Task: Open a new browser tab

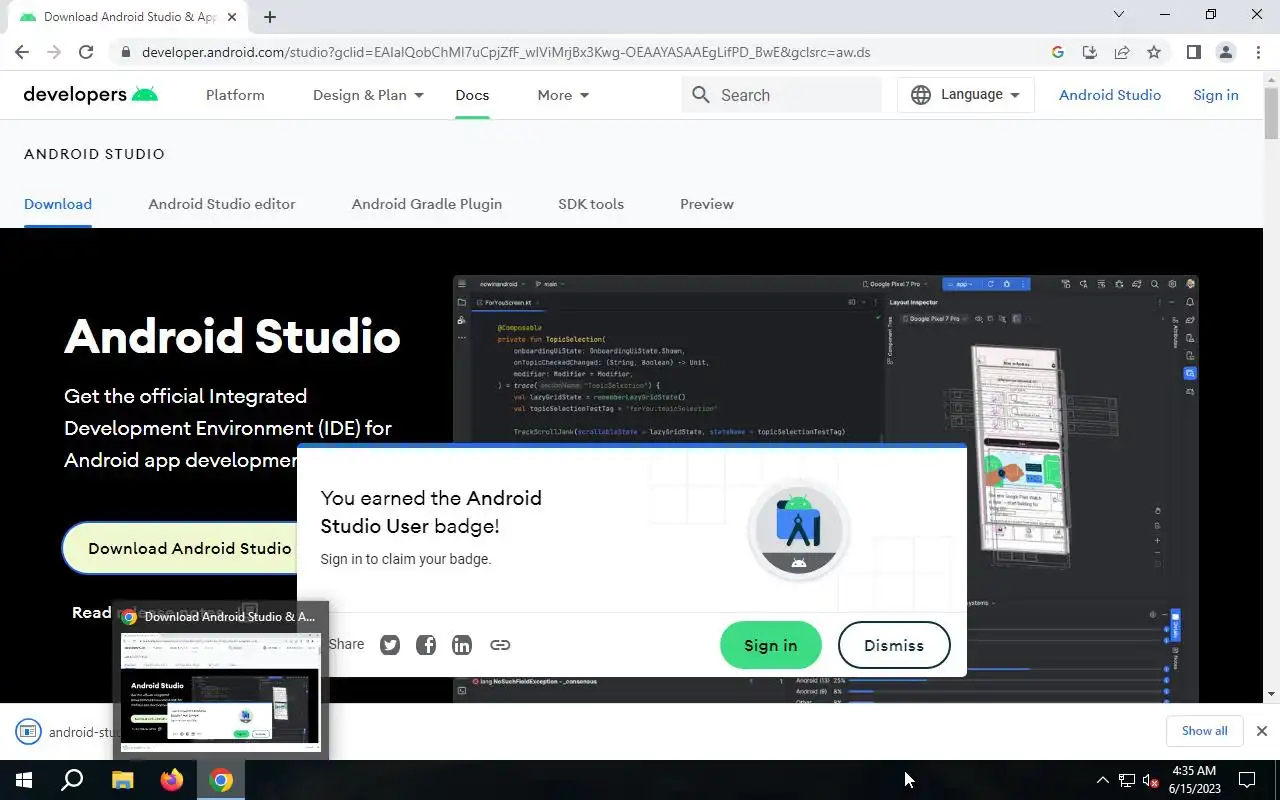Action: coord(270,16)
